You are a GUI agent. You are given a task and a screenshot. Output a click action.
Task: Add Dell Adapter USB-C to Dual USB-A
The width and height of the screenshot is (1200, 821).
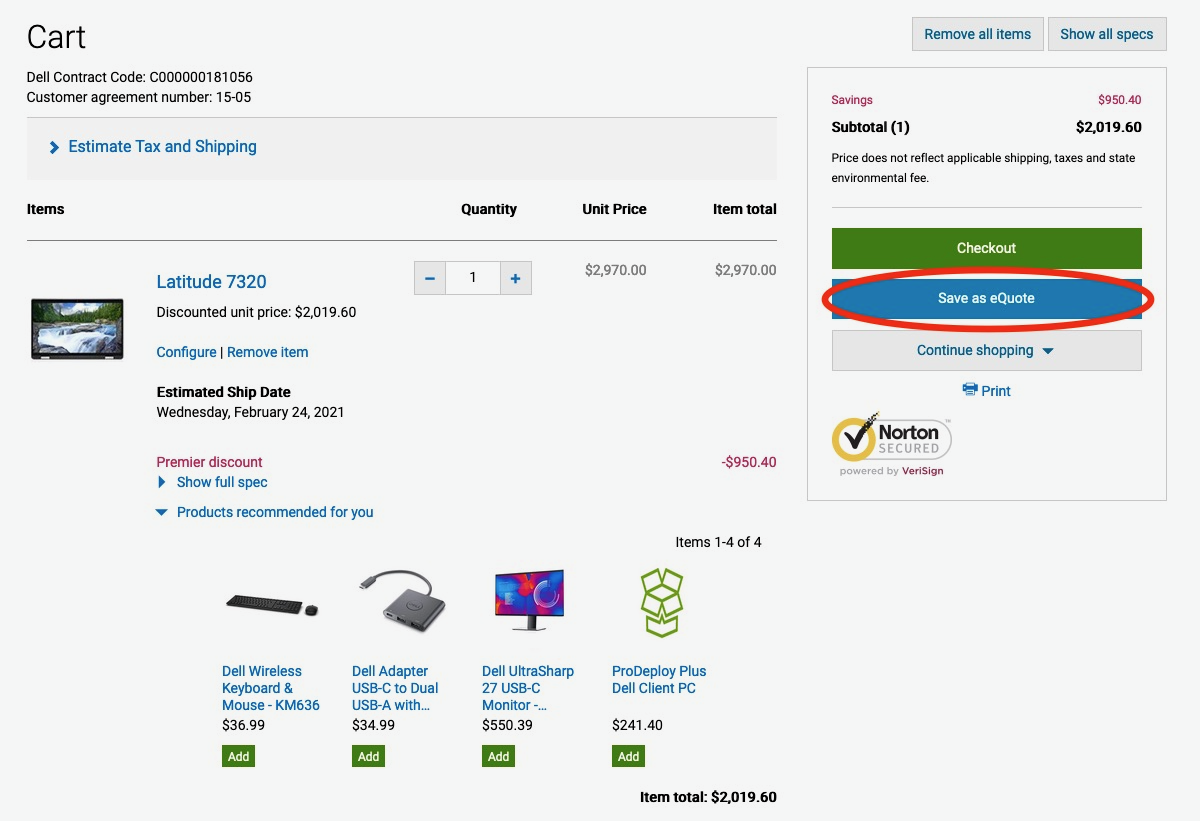368,756
